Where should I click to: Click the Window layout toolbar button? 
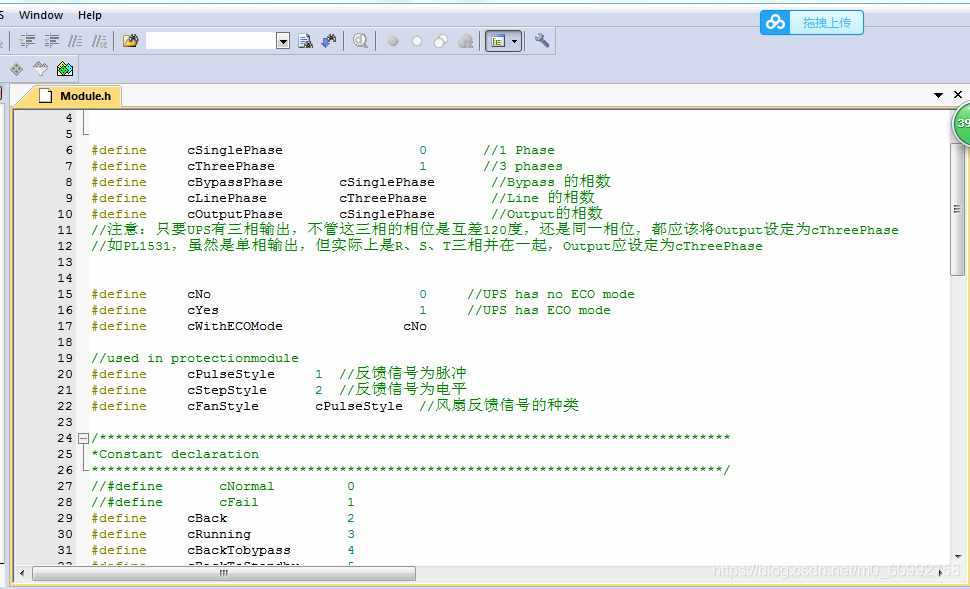point(498,41)
